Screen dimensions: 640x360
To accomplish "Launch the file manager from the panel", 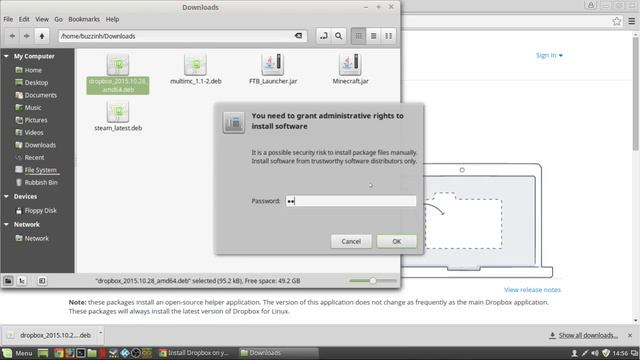I will point(92,353).
